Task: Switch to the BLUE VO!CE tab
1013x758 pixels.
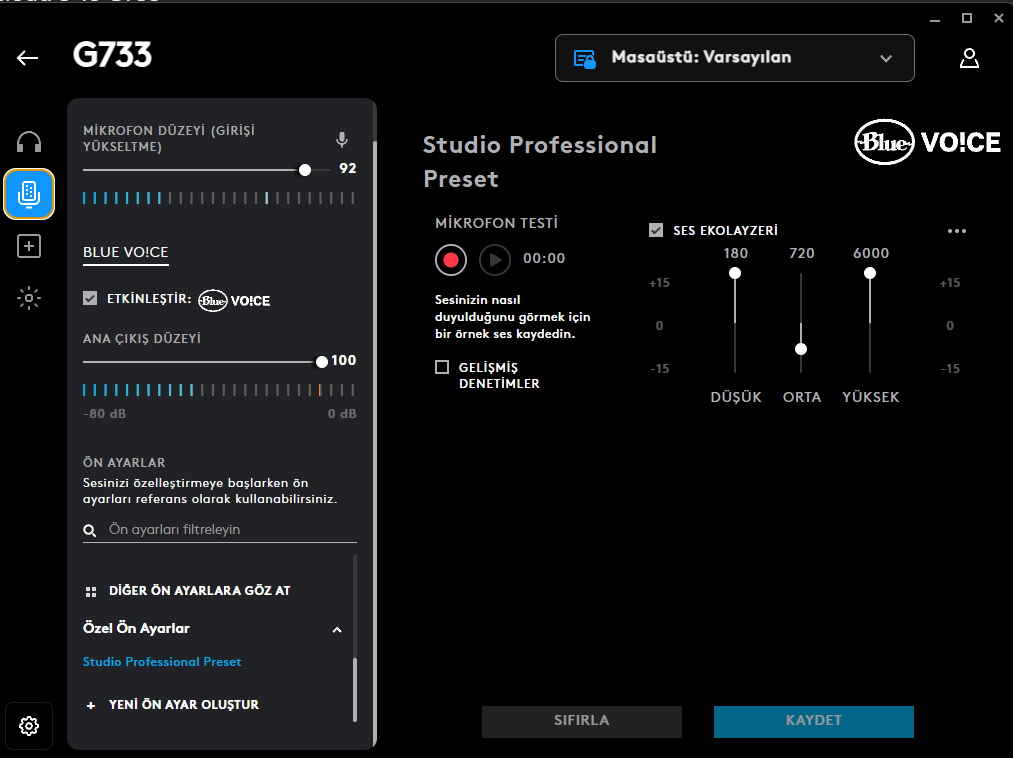Action: [x=126, y=253]
